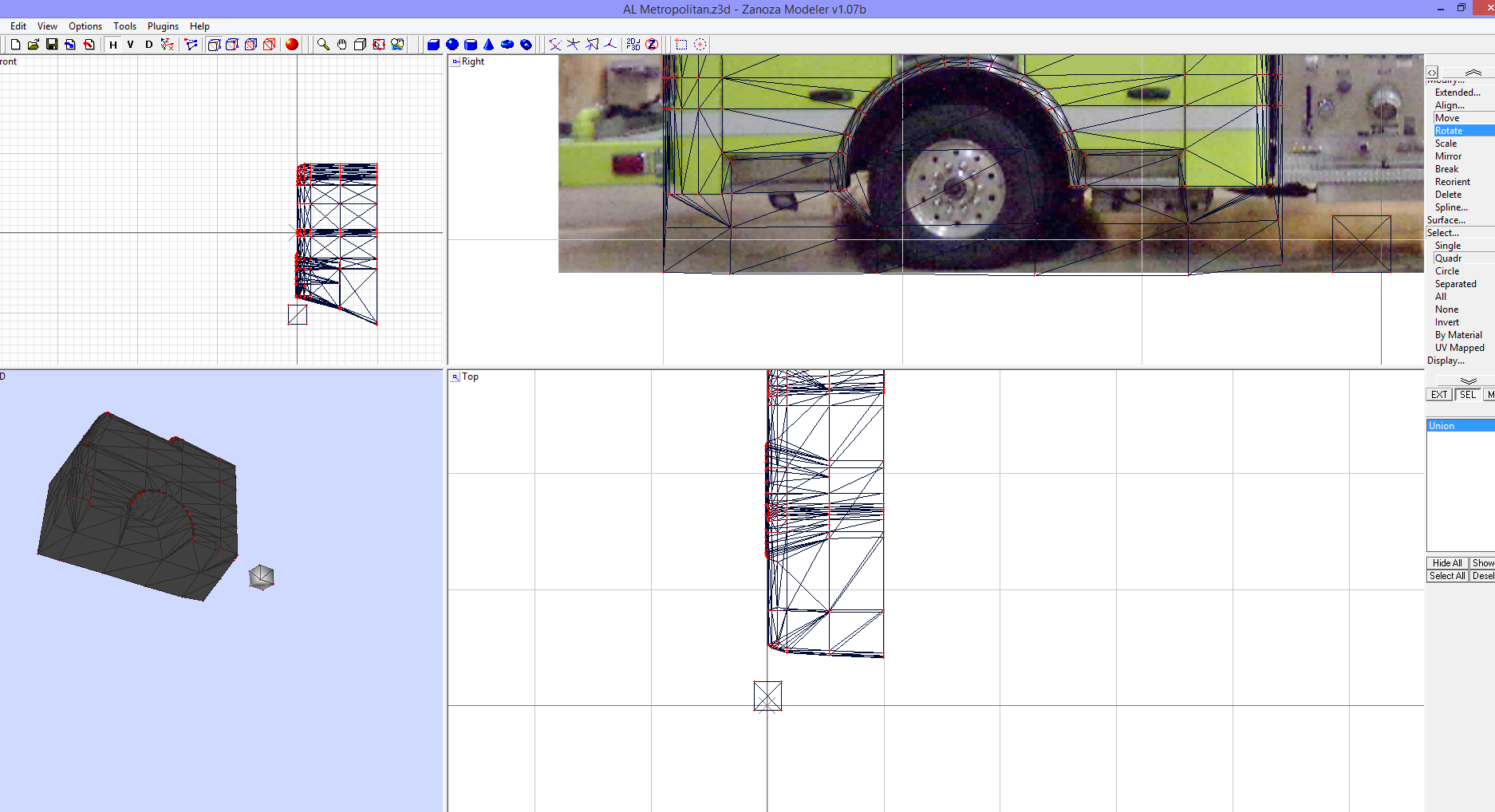
Task: Create a sphere primitive
Action: [x=452, y=45]
